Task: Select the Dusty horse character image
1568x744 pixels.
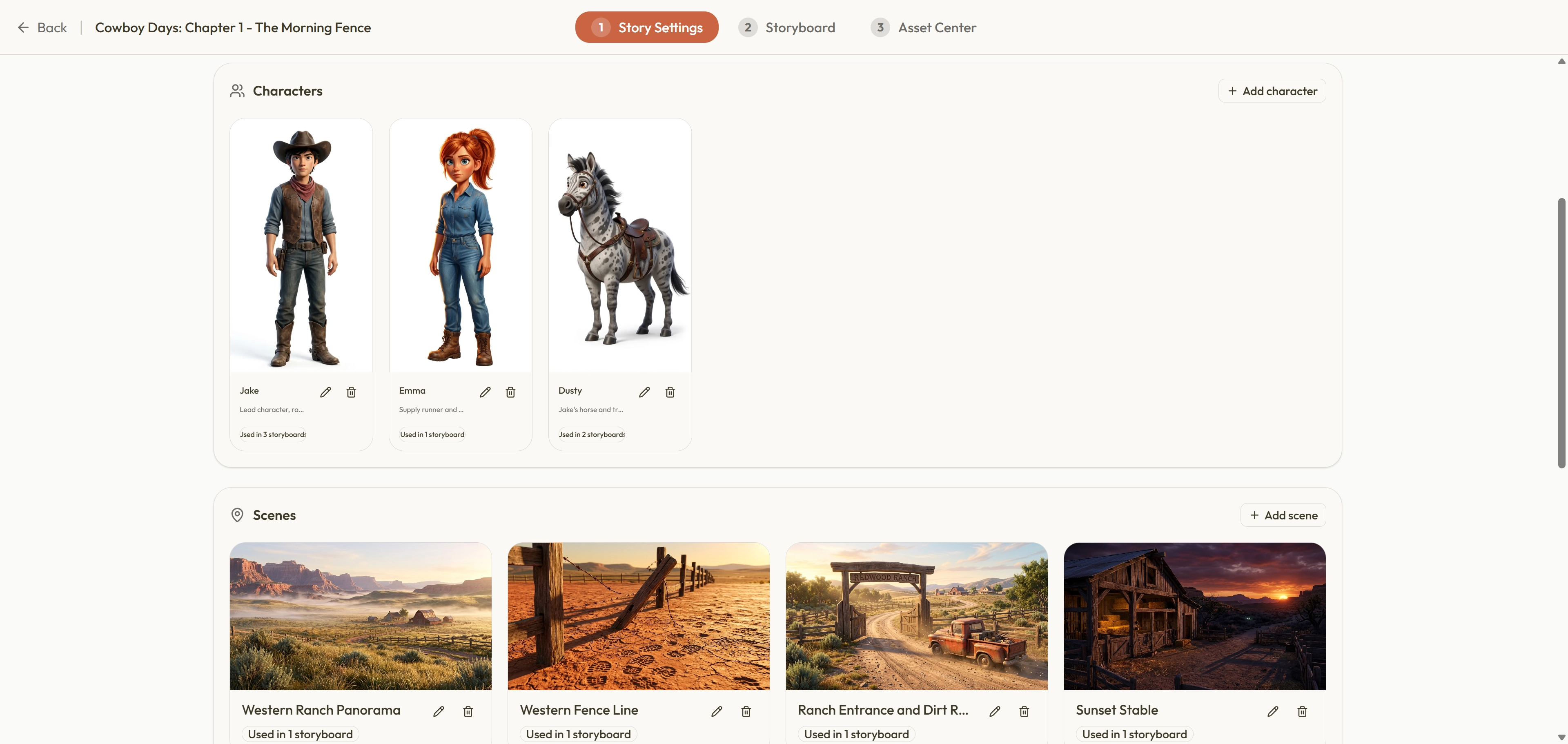Action: coord(620,245)
